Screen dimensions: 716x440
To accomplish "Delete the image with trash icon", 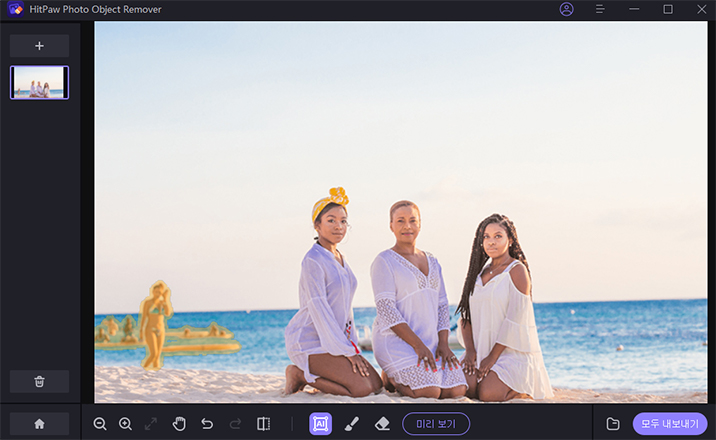I will point(39,381).
